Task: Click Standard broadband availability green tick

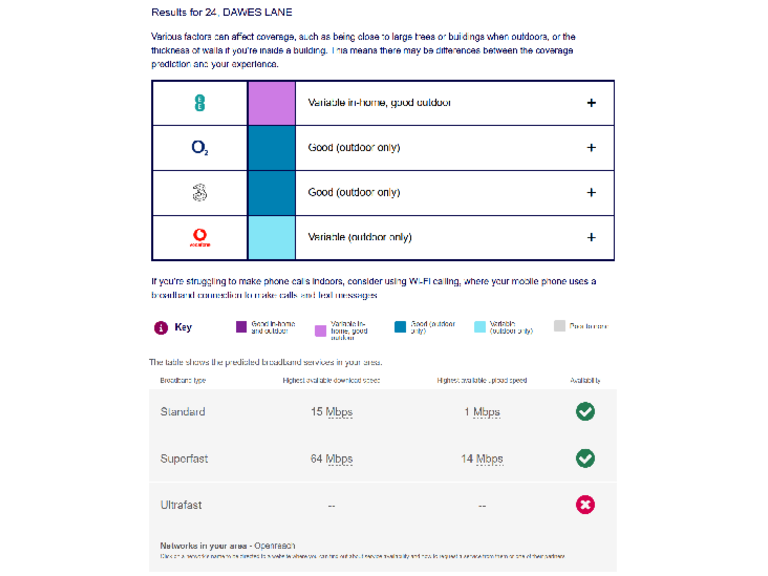Action: pos(585,412)
